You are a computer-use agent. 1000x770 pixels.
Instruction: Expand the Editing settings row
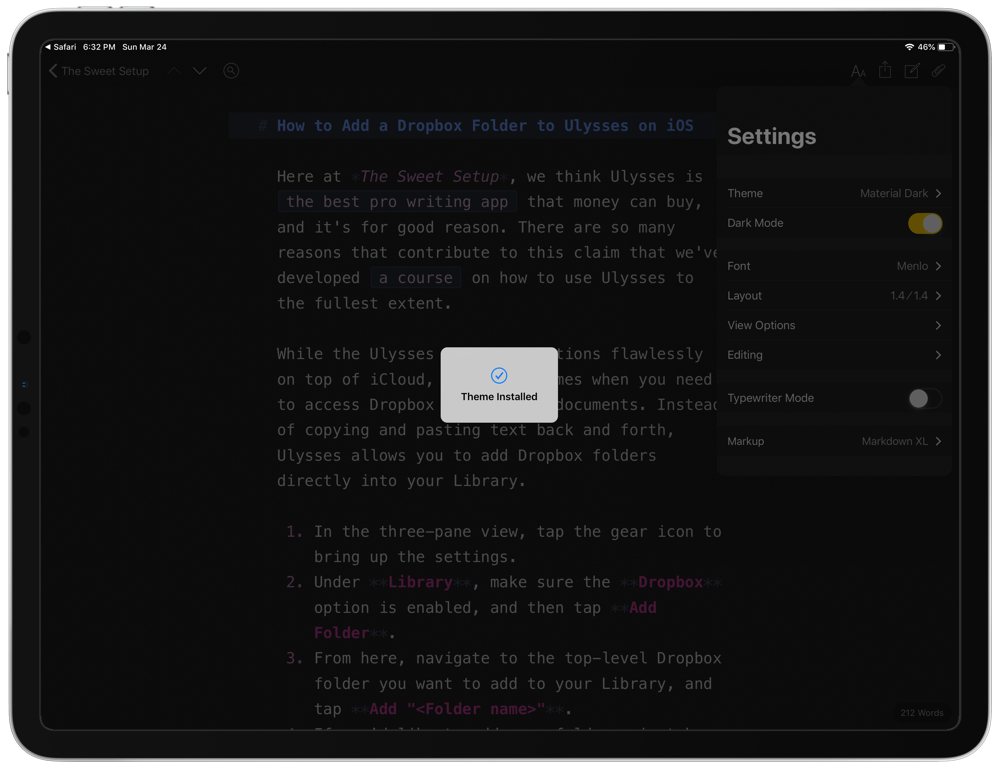pyautogui.click(x=834, y=355)
